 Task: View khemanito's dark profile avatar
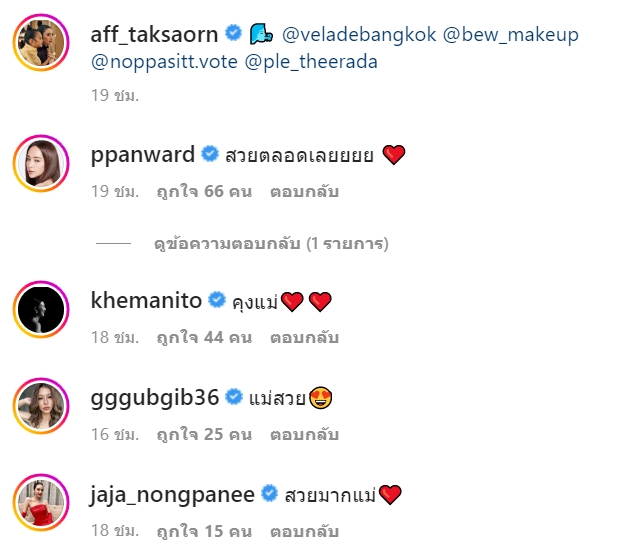[x=41, y=309]
